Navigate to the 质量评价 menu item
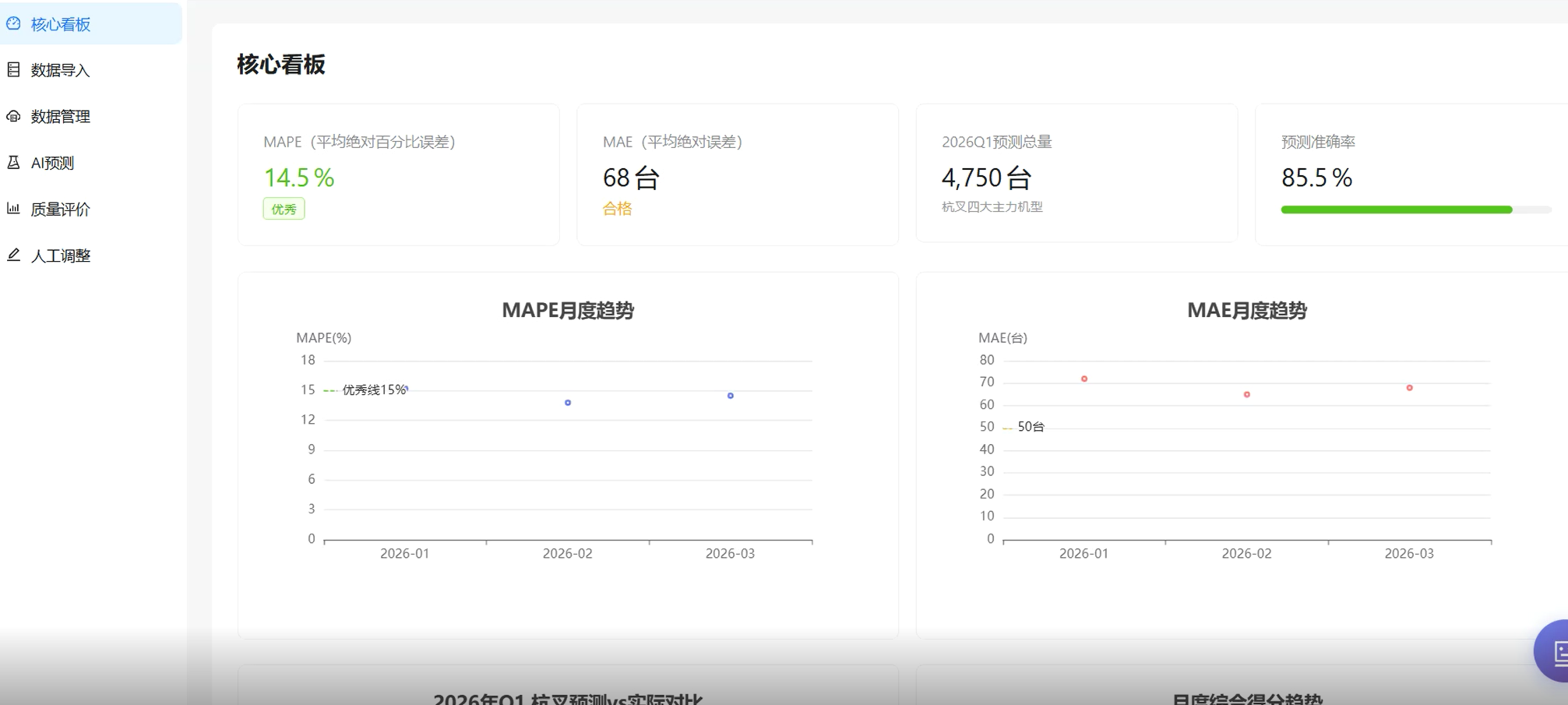The width and height of the screenshot is (1568, 705). 91,209
